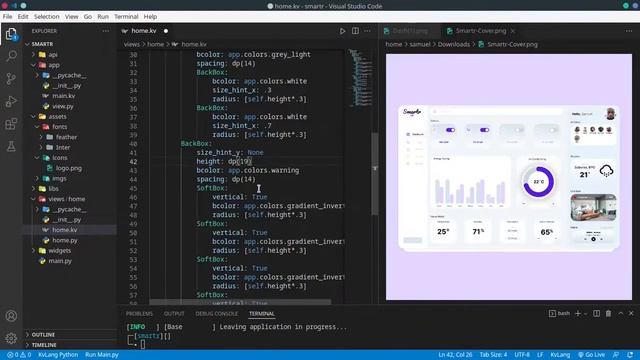640x360 pixels.
Task: Open notifications bell in status bar
Action: (x=631, y=355)
